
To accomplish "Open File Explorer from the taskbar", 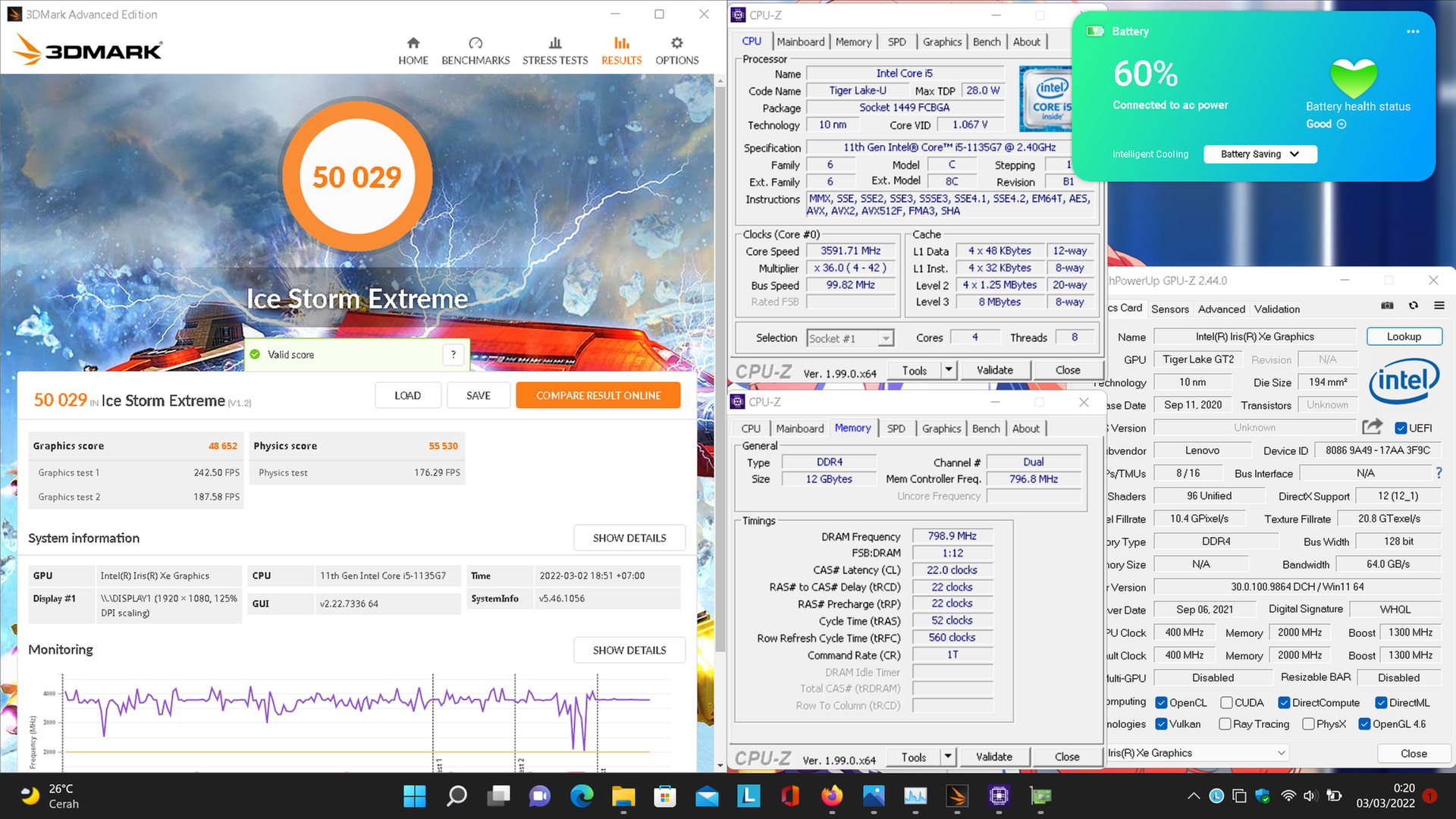I will (623, 795).
